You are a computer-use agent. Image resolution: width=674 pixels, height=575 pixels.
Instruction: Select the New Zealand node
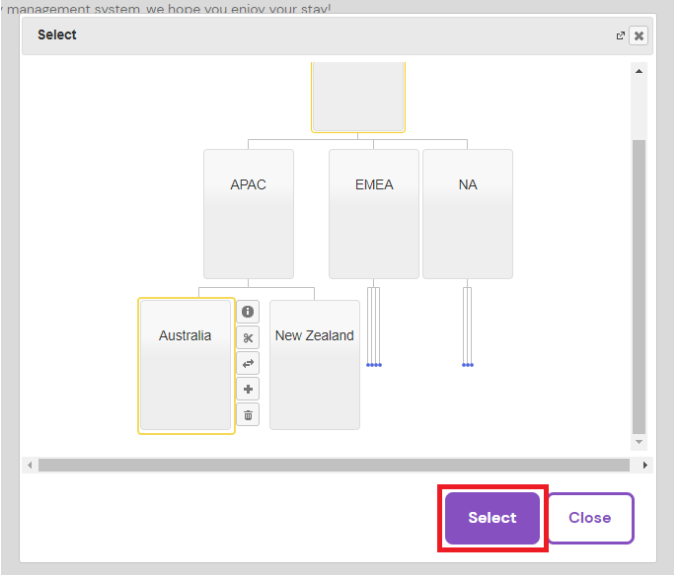coord(314,365)
